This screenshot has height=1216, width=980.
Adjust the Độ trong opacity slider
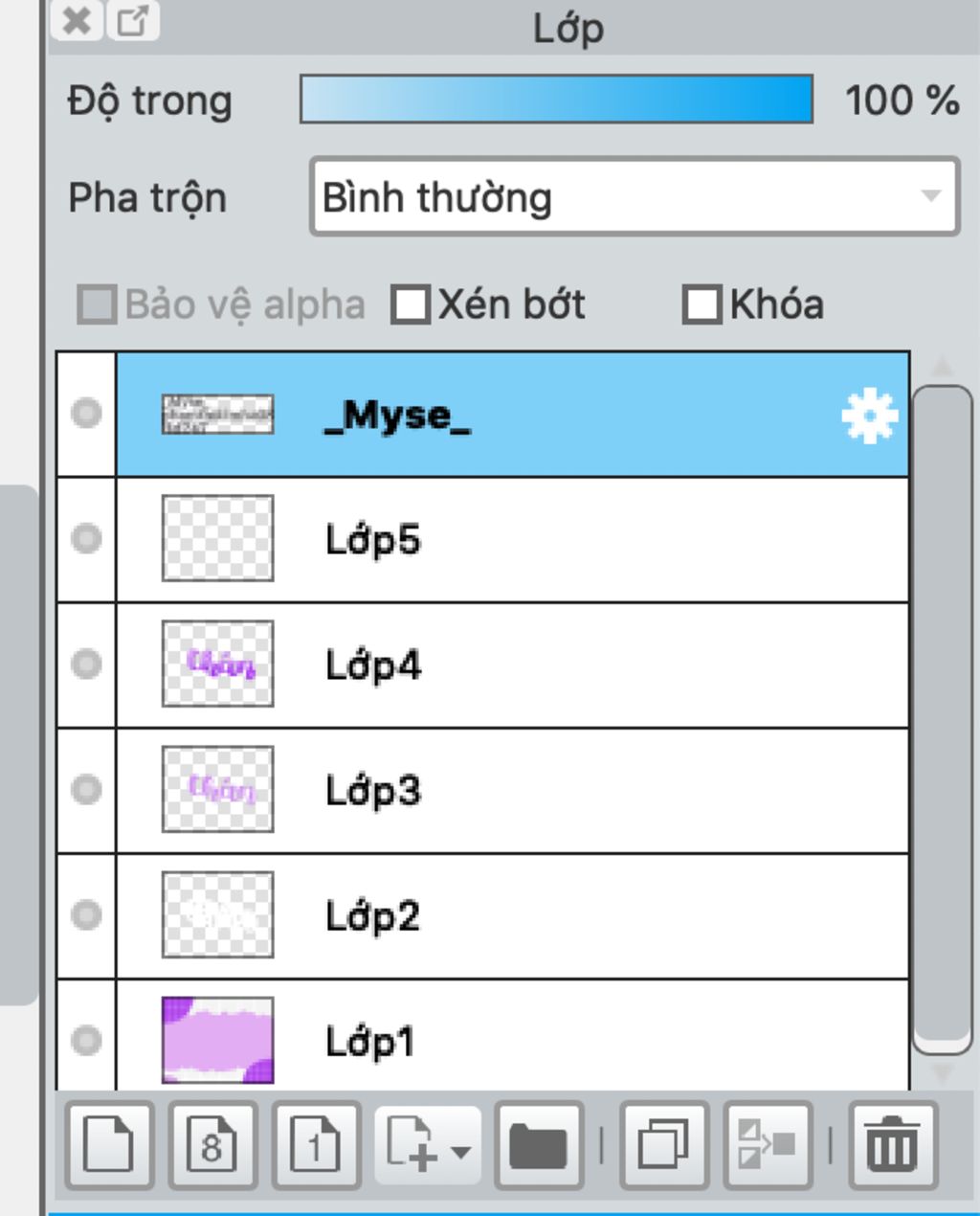(x=556, y=100)
